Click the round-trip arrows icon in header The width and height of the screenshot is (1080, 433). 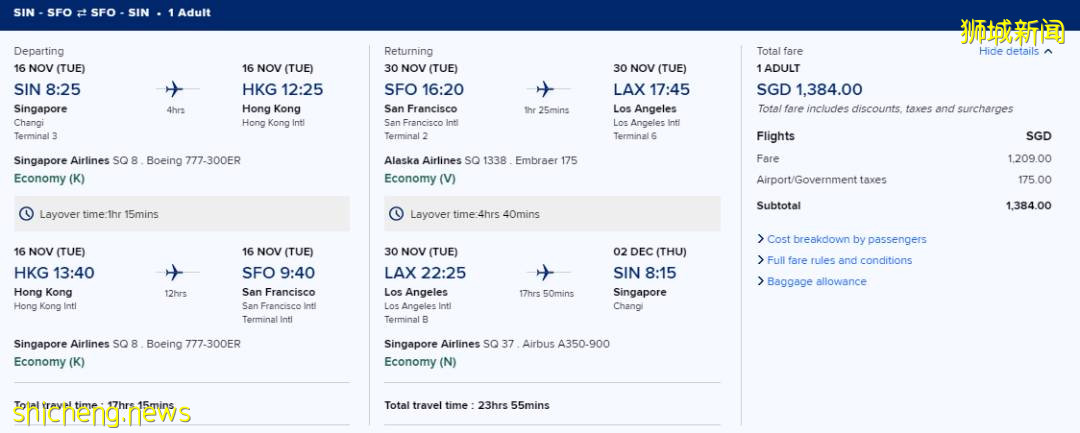tap(79, 13)
